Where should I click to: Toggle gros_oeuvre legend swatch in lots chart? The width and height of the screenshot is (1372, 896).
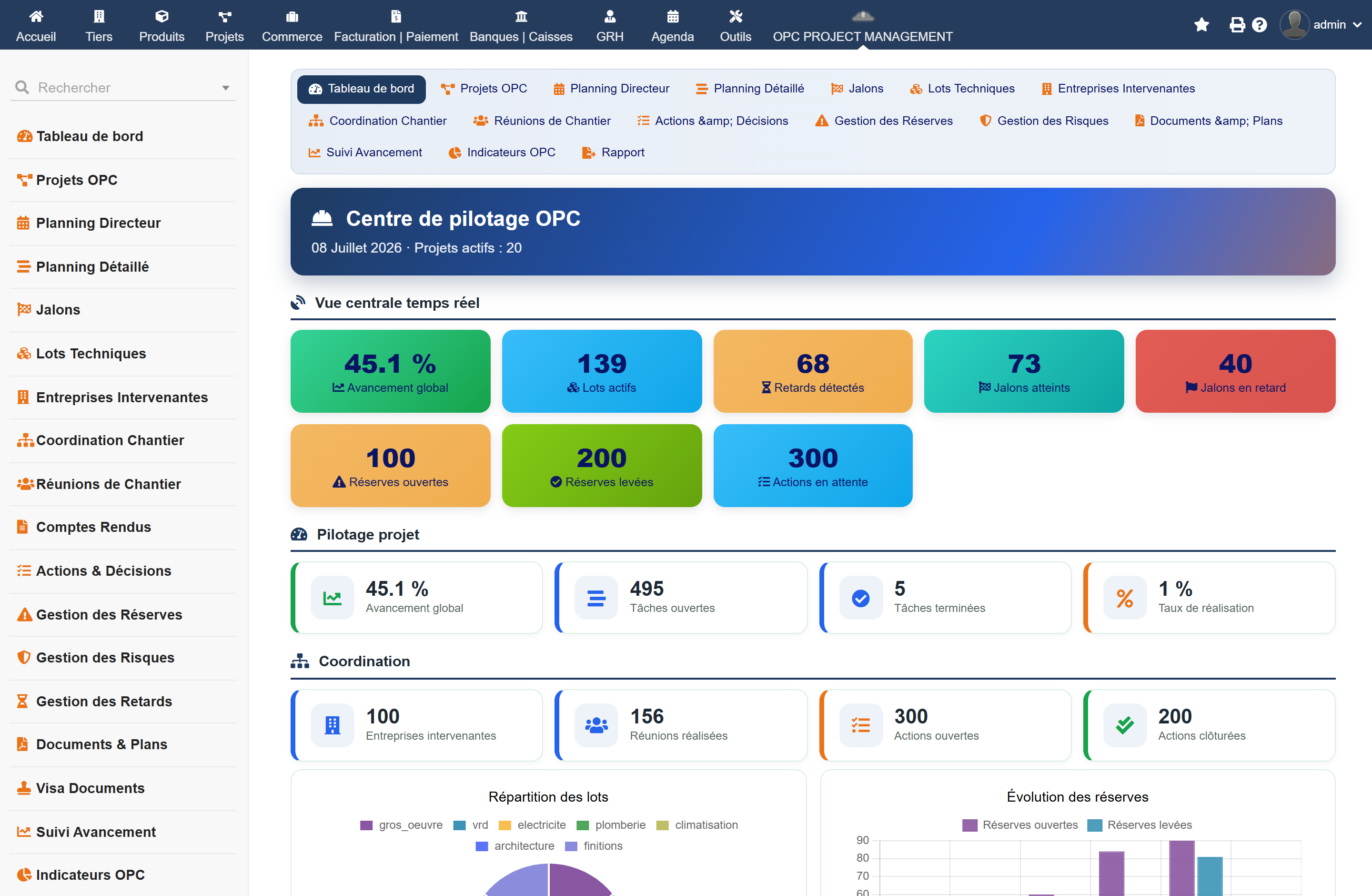click(x=366, y=825)
